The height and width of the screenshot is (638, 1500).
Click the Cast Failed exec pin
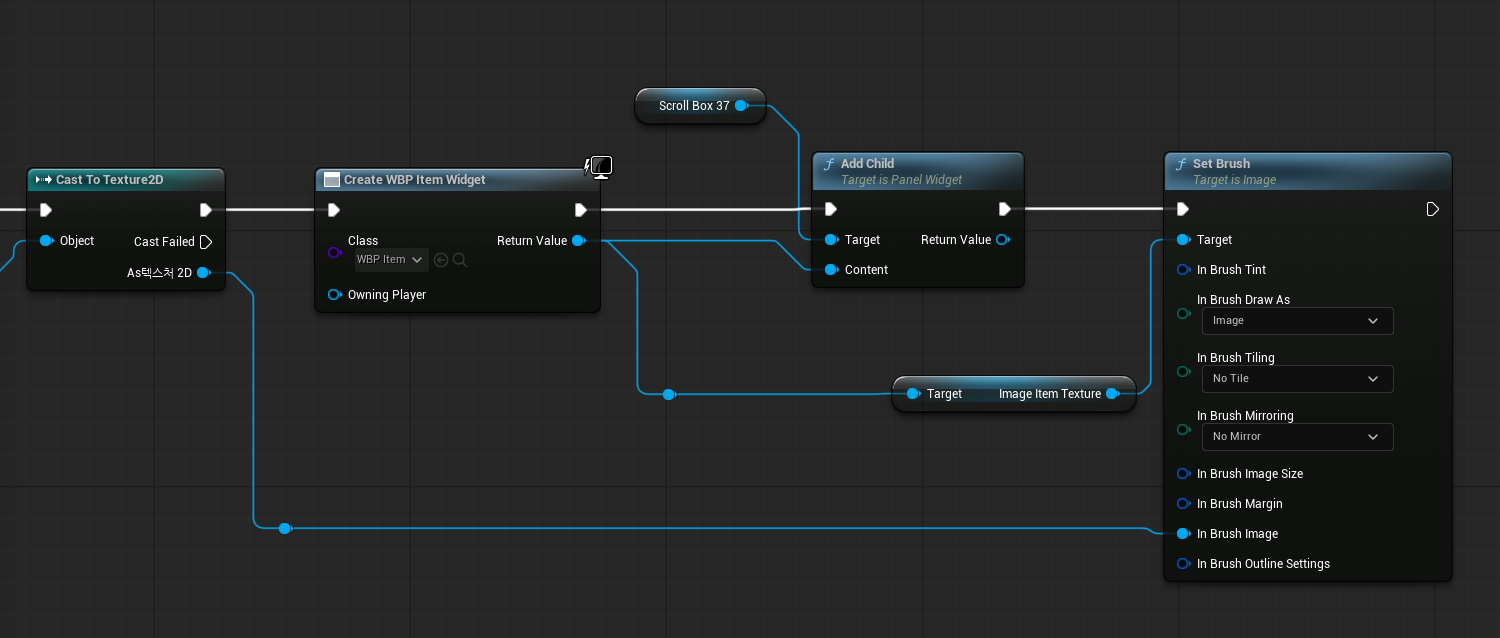coord(206,242)
